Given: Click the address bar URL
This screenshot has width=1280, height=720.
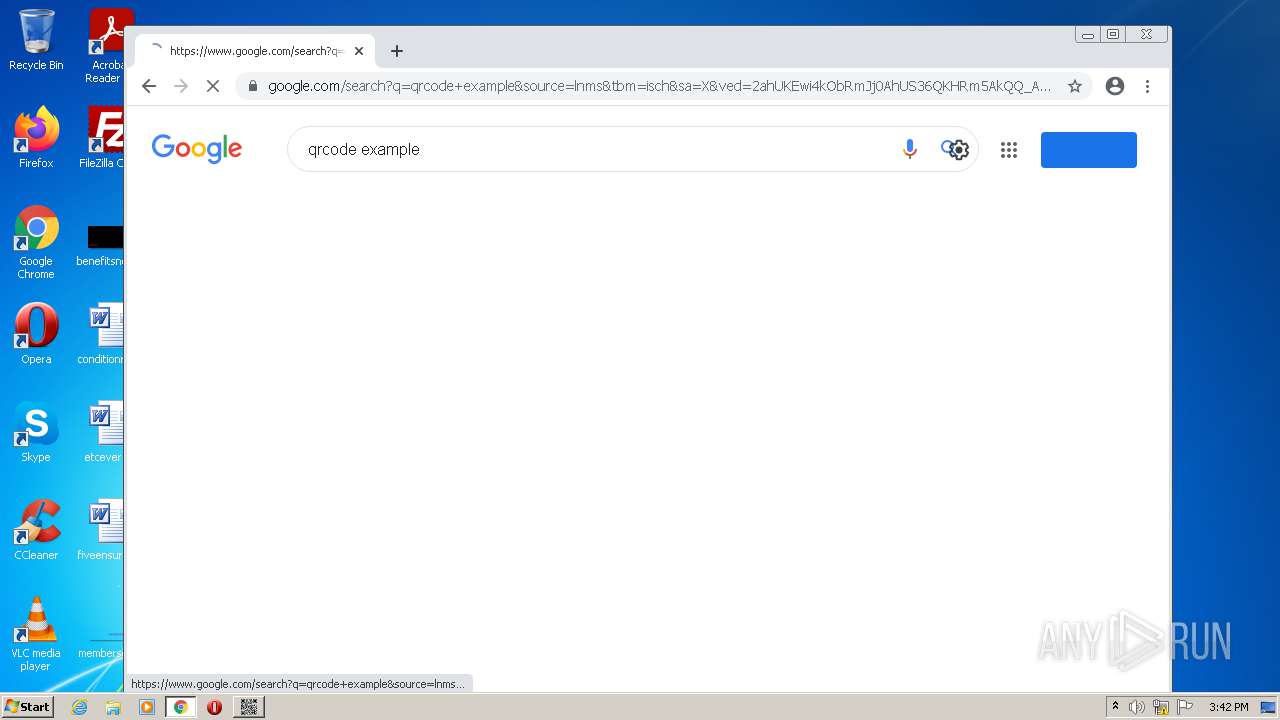Looking at the screenshot, I should [x=659, y=86].
